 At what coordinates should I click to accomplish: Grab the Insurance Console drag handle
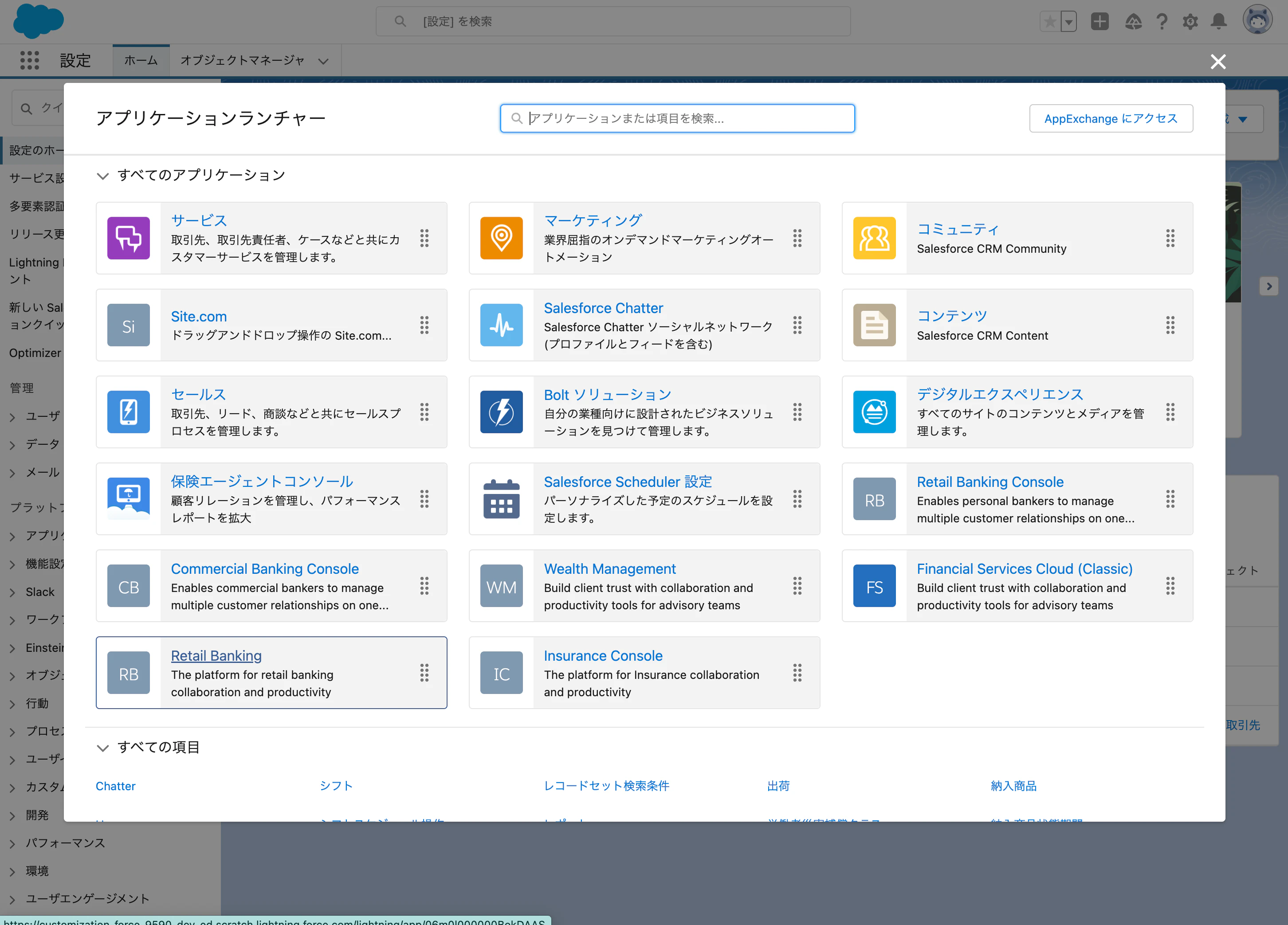797,672
